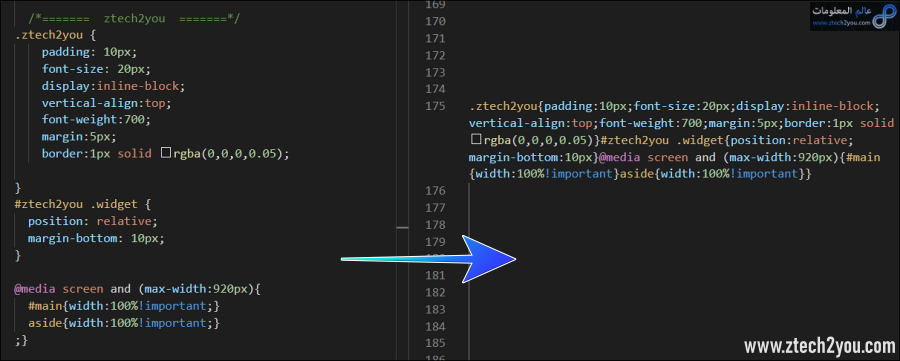Click the 'aside{width:100%!important;}' line in left editor
The image size is (900, 361).
[124, 323]
